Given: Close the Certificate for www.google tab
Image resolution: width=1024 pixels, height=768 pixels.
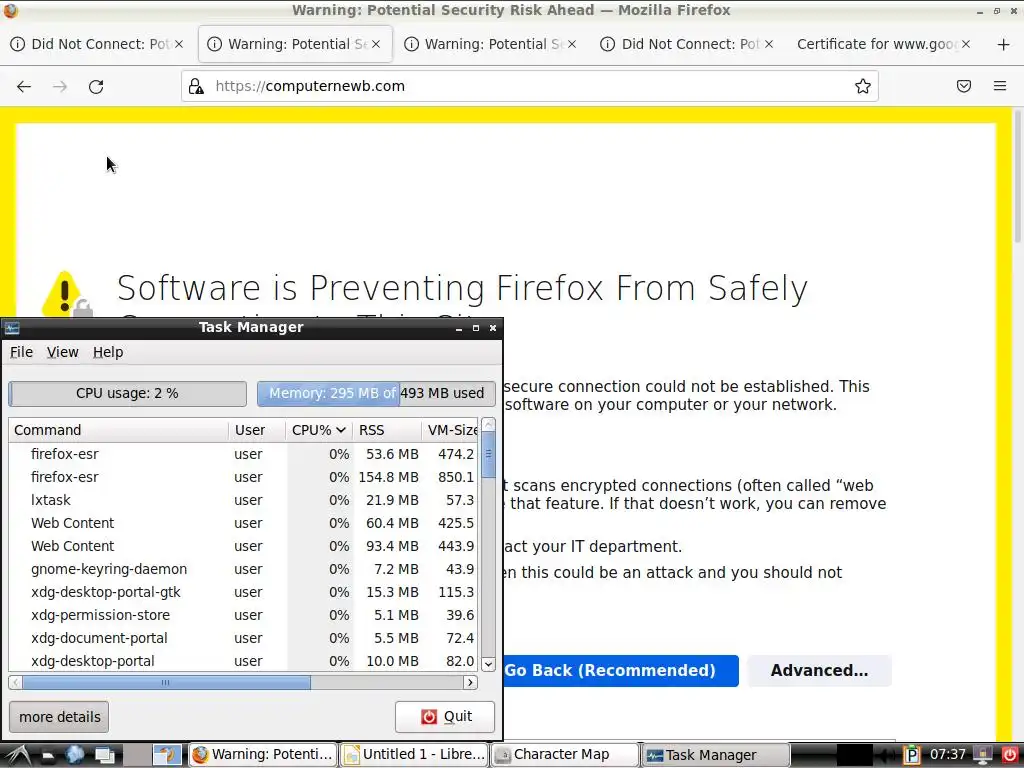Looking at the screenshot, I should coord(966,44).
